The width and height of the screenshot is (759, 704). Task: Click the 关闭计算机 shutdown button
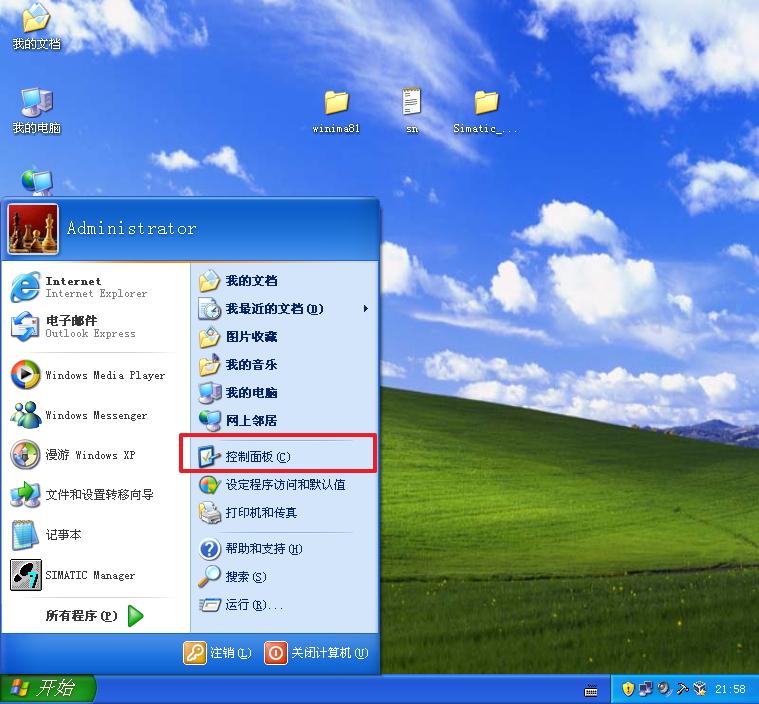pos(317,653)
